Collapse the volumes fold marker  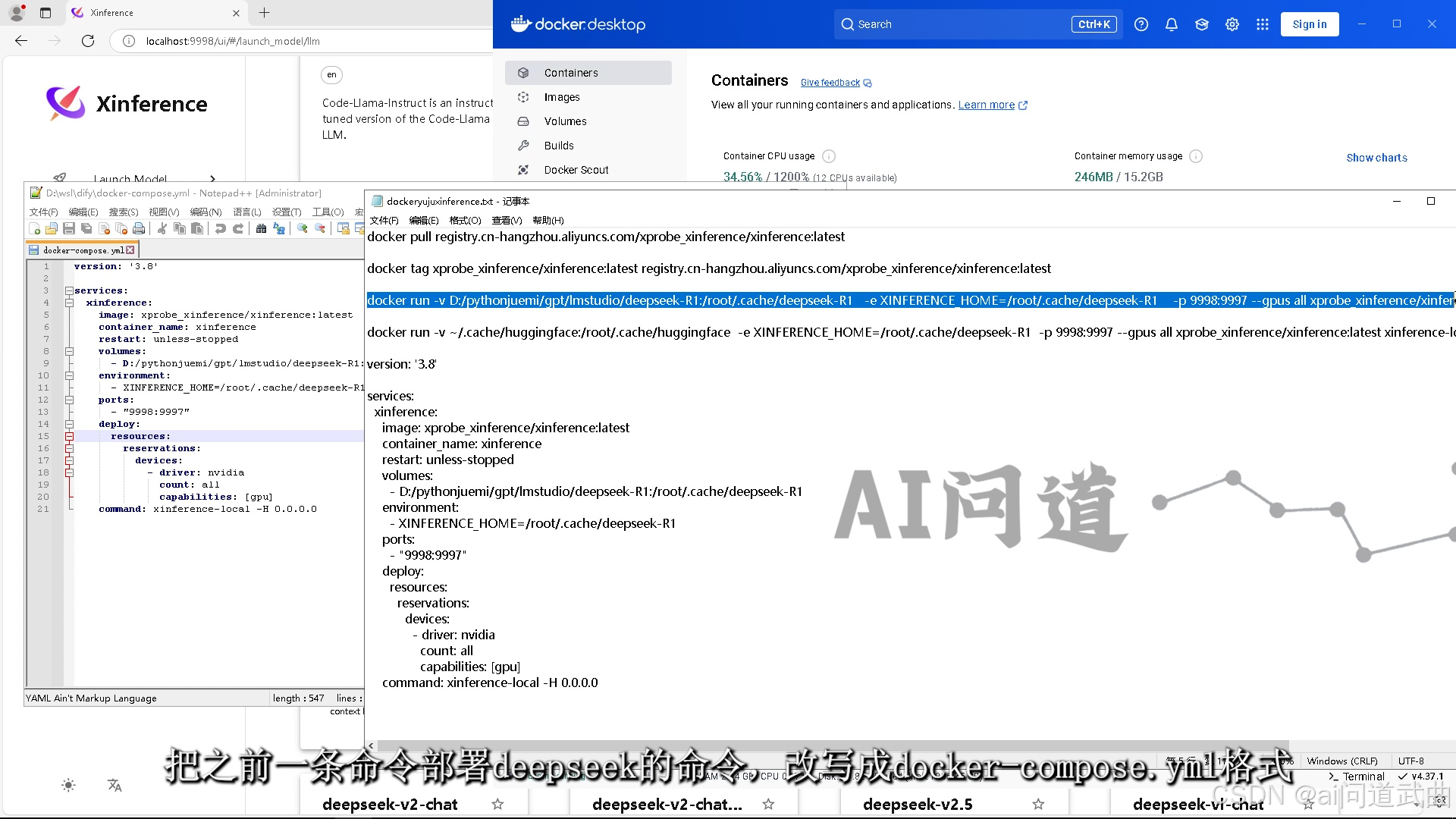pyautogui.click(x=69, y=351)
